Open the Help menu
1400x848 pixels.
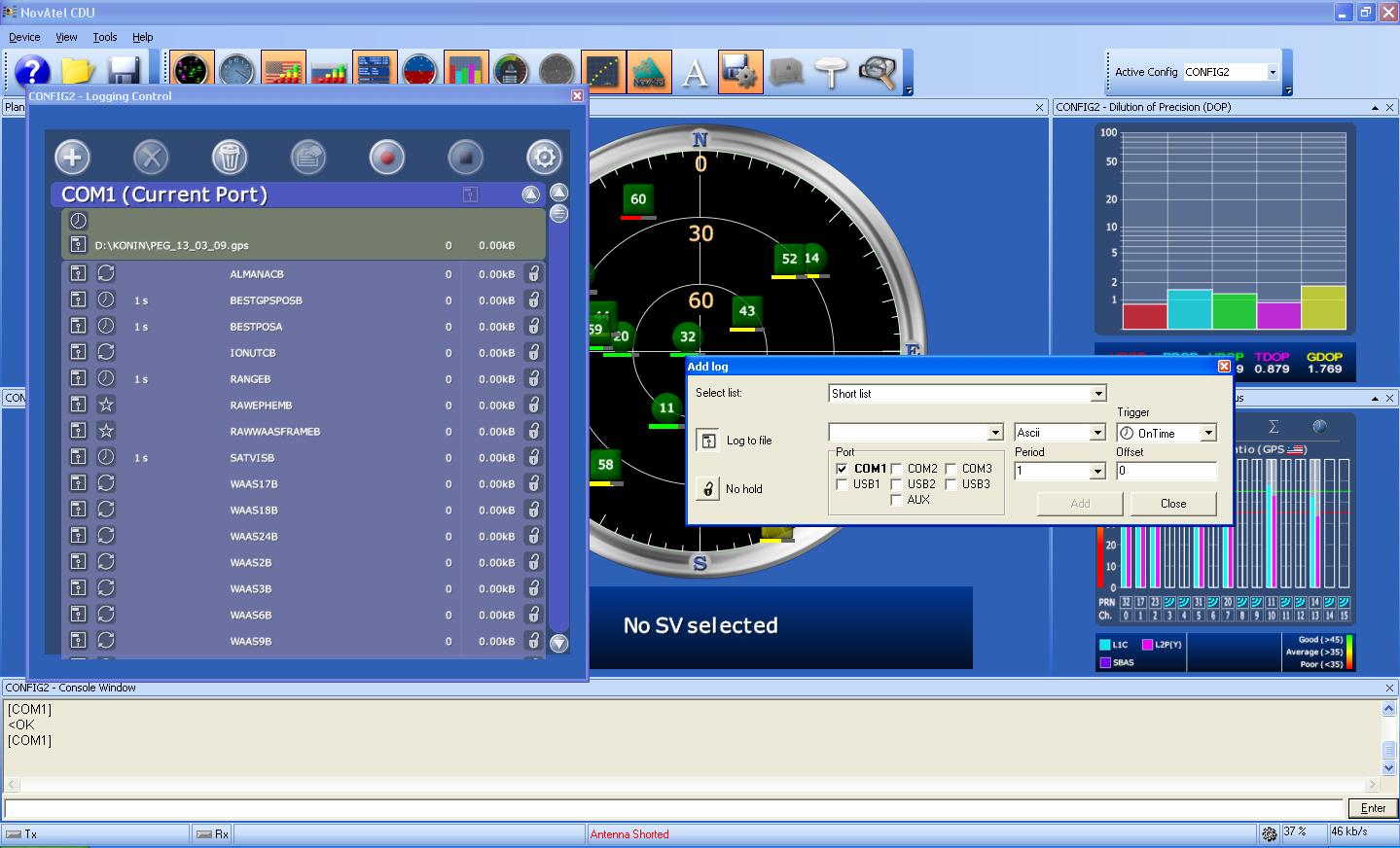143,37
